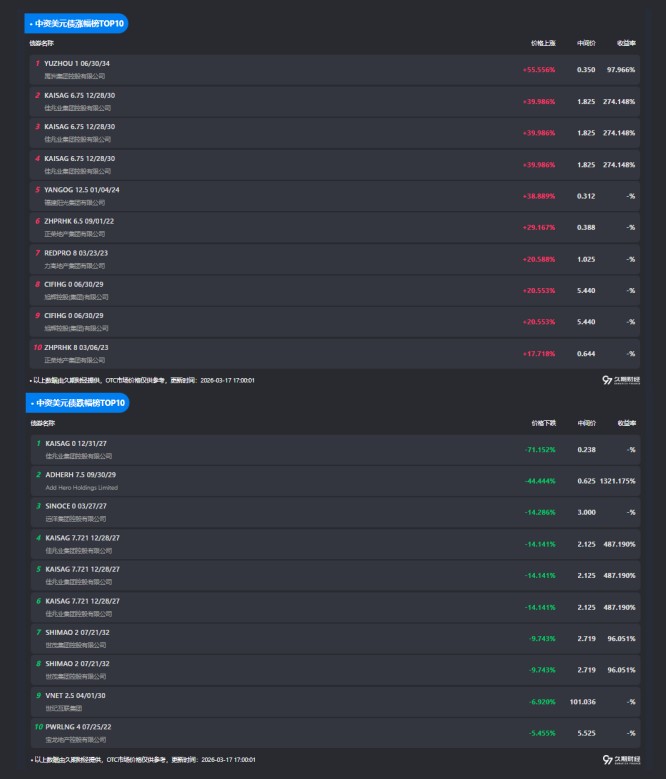
Task: Click the ZHPRHK 8 03/06/23 bond
Action: pyautogui.click(x=77, y=348)
